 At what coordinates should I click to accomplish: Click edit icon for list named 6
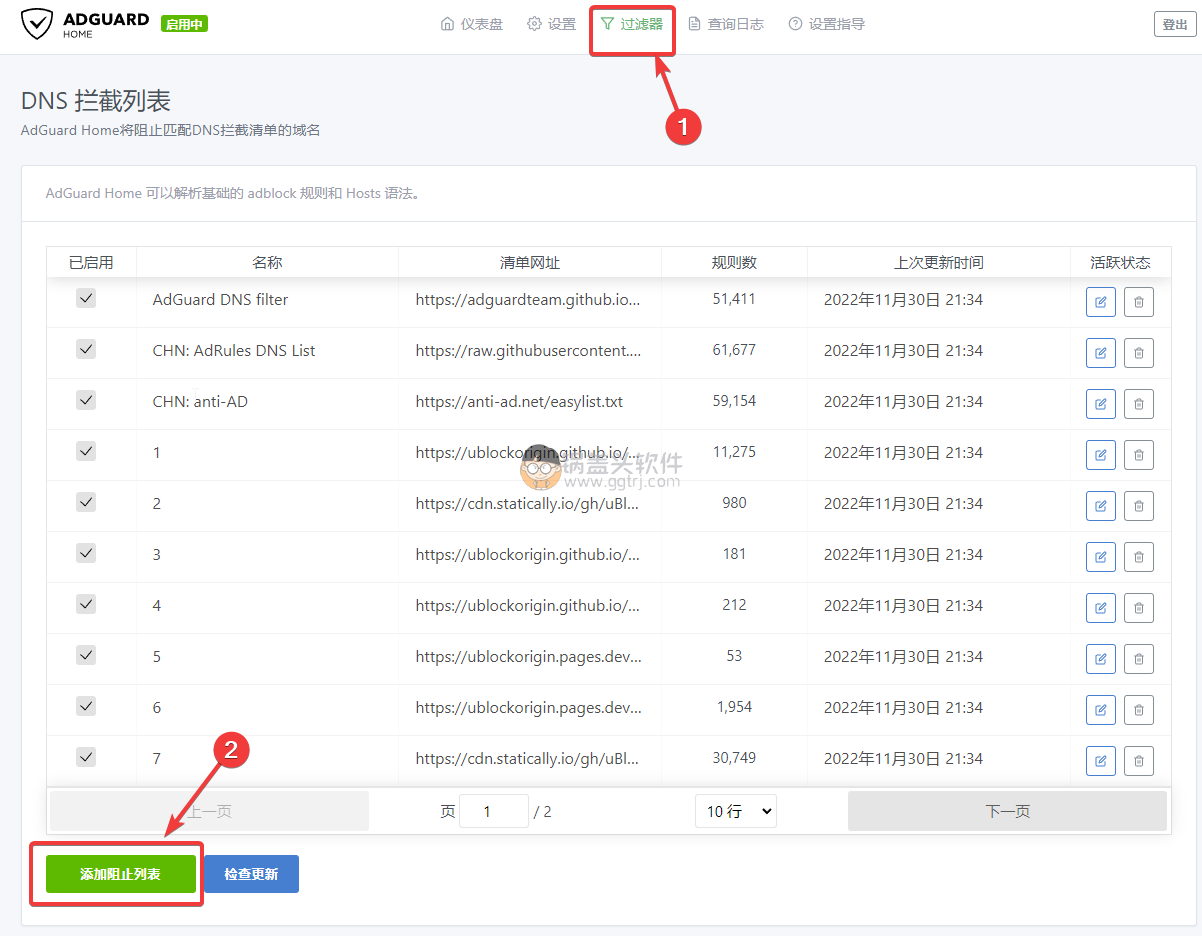1101,710
